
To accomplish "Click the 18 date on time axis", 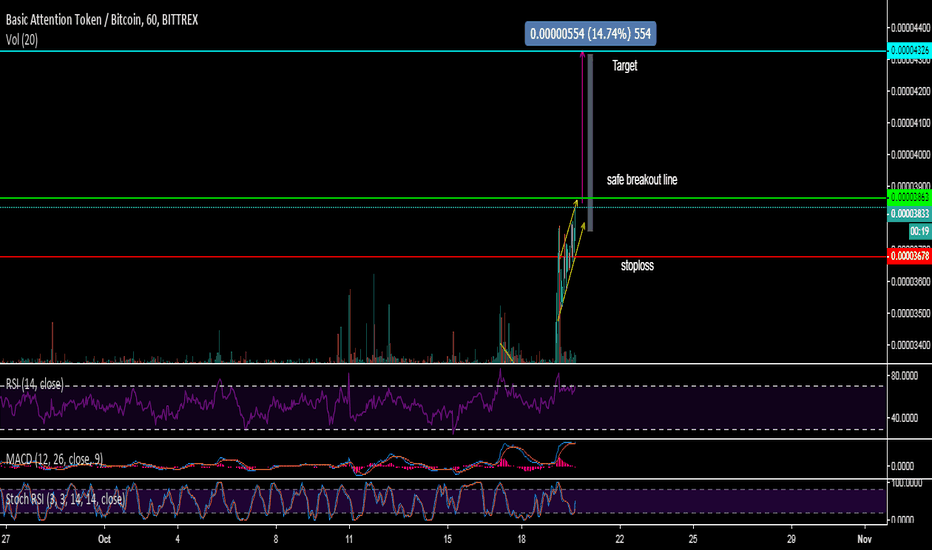I will coord(521,539).
